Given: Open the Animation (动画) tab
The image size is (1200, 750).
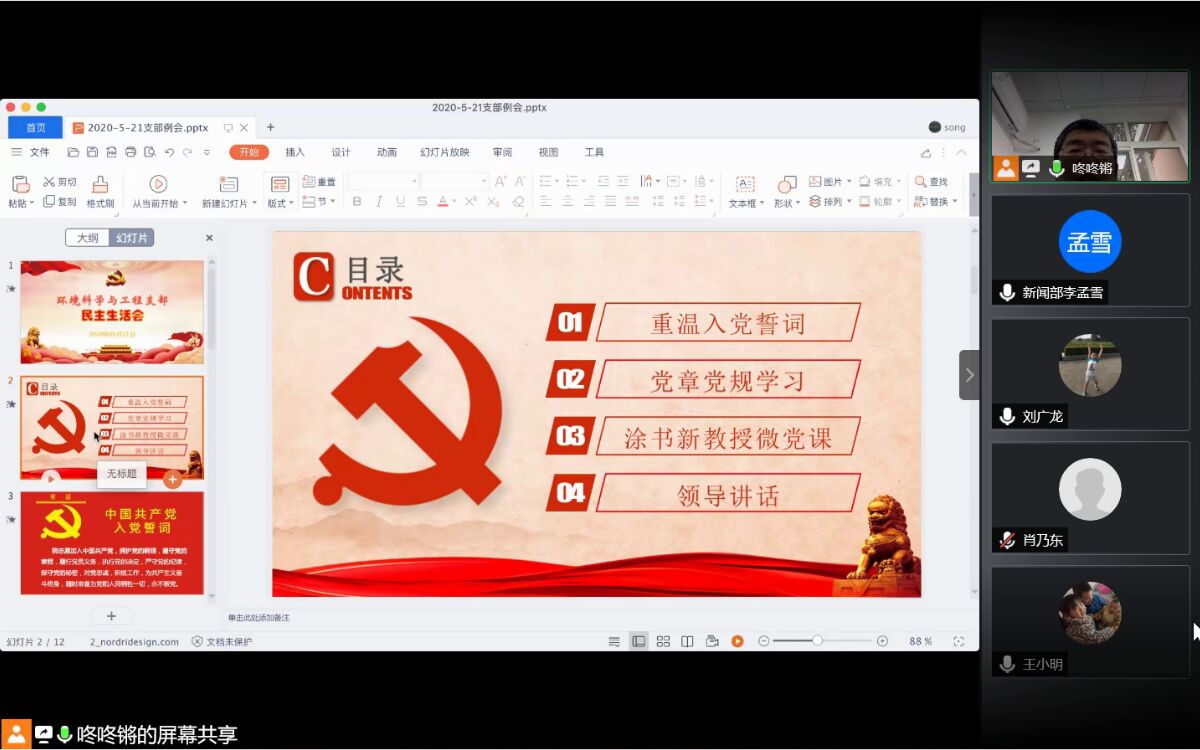Looking at the screenshot, I should 387,152.
